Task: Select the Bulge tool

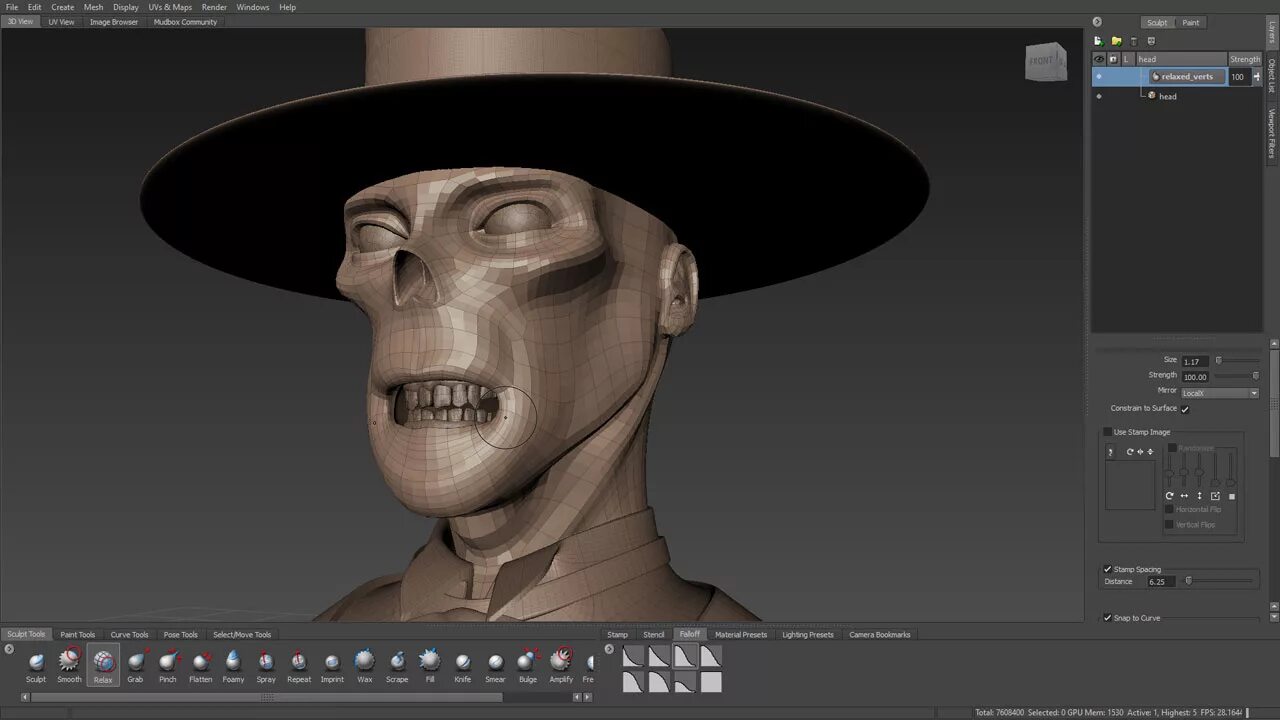Action: pos(528,662)
